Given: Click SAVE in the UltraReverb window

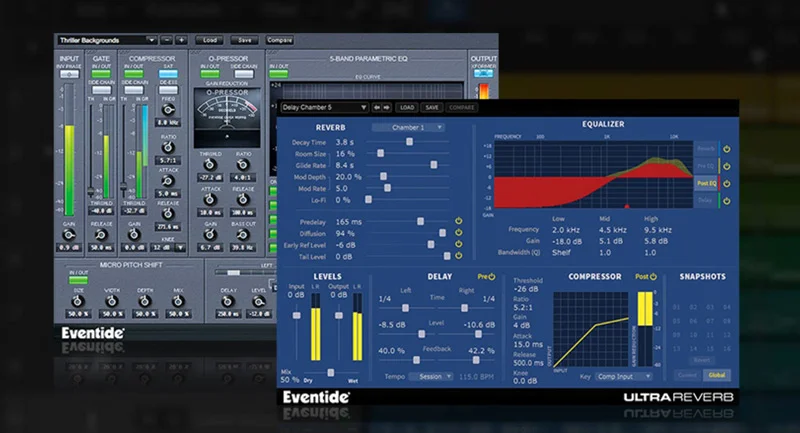Looking at the screenshot, I should 432,107.
